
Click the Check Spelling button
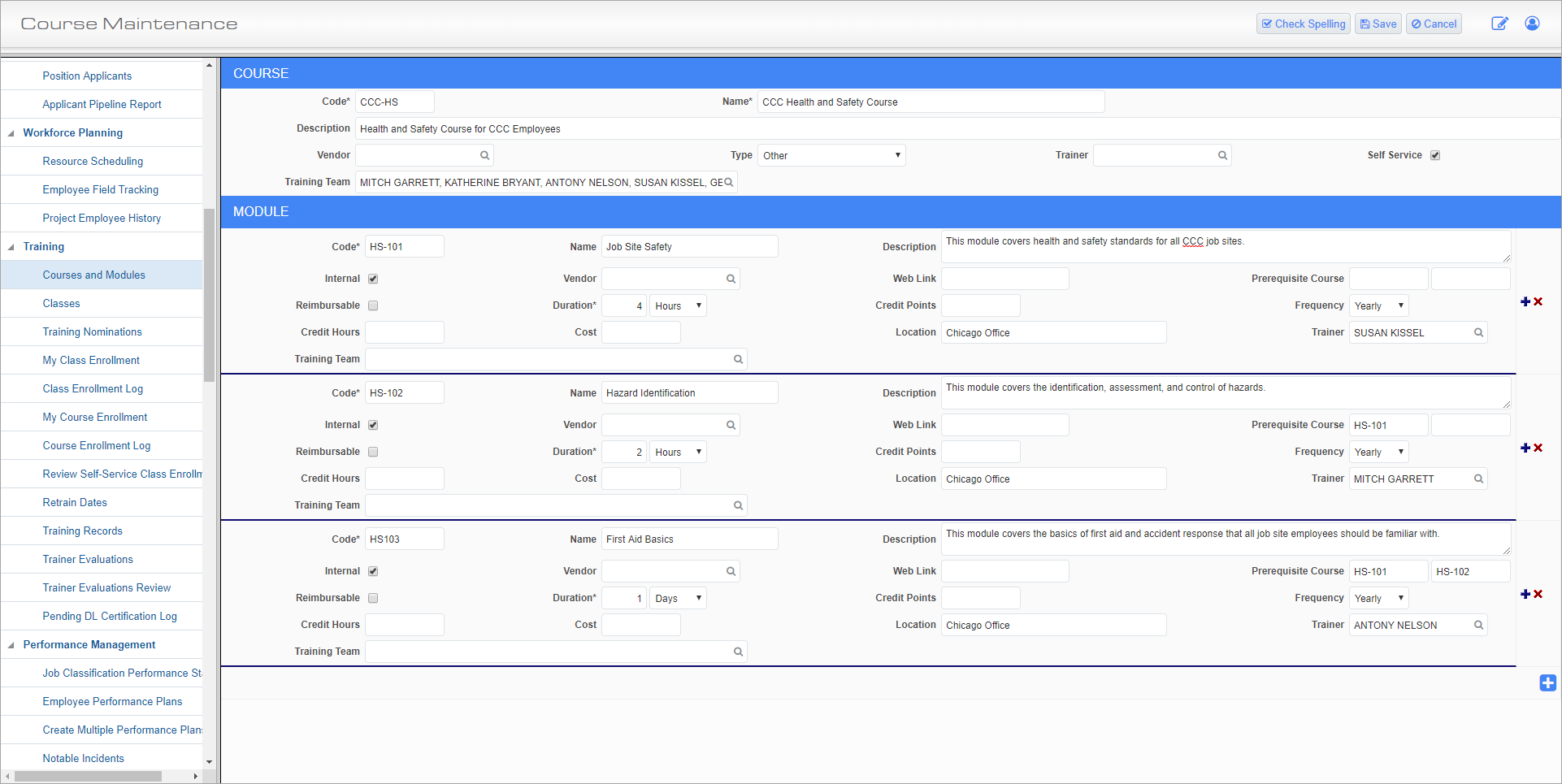(1303, 24)
